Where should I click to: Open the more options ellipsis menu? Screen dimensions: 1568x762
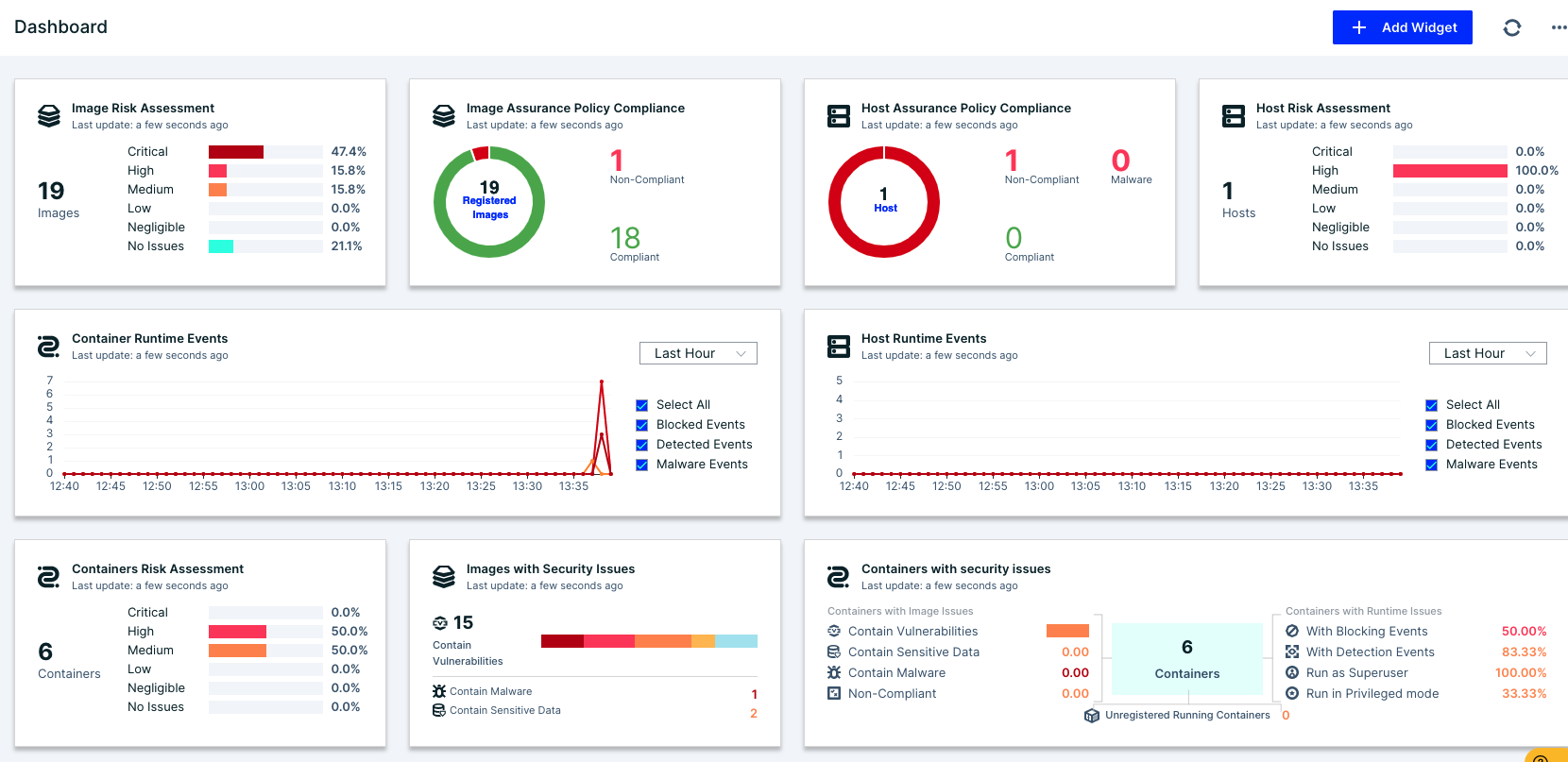click(x=1559, y=27)
